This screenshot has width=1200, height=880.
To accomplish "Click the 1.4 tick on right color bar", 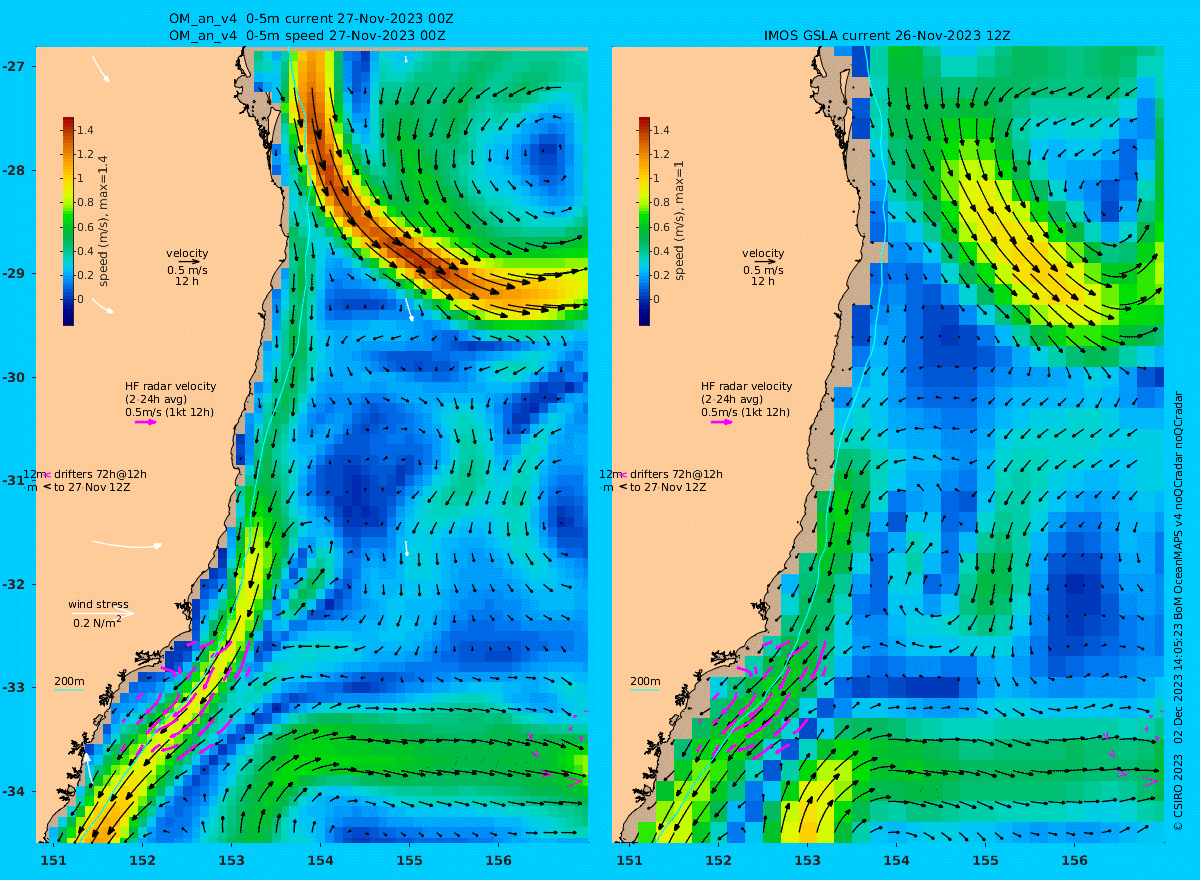I will click(662, 130).
